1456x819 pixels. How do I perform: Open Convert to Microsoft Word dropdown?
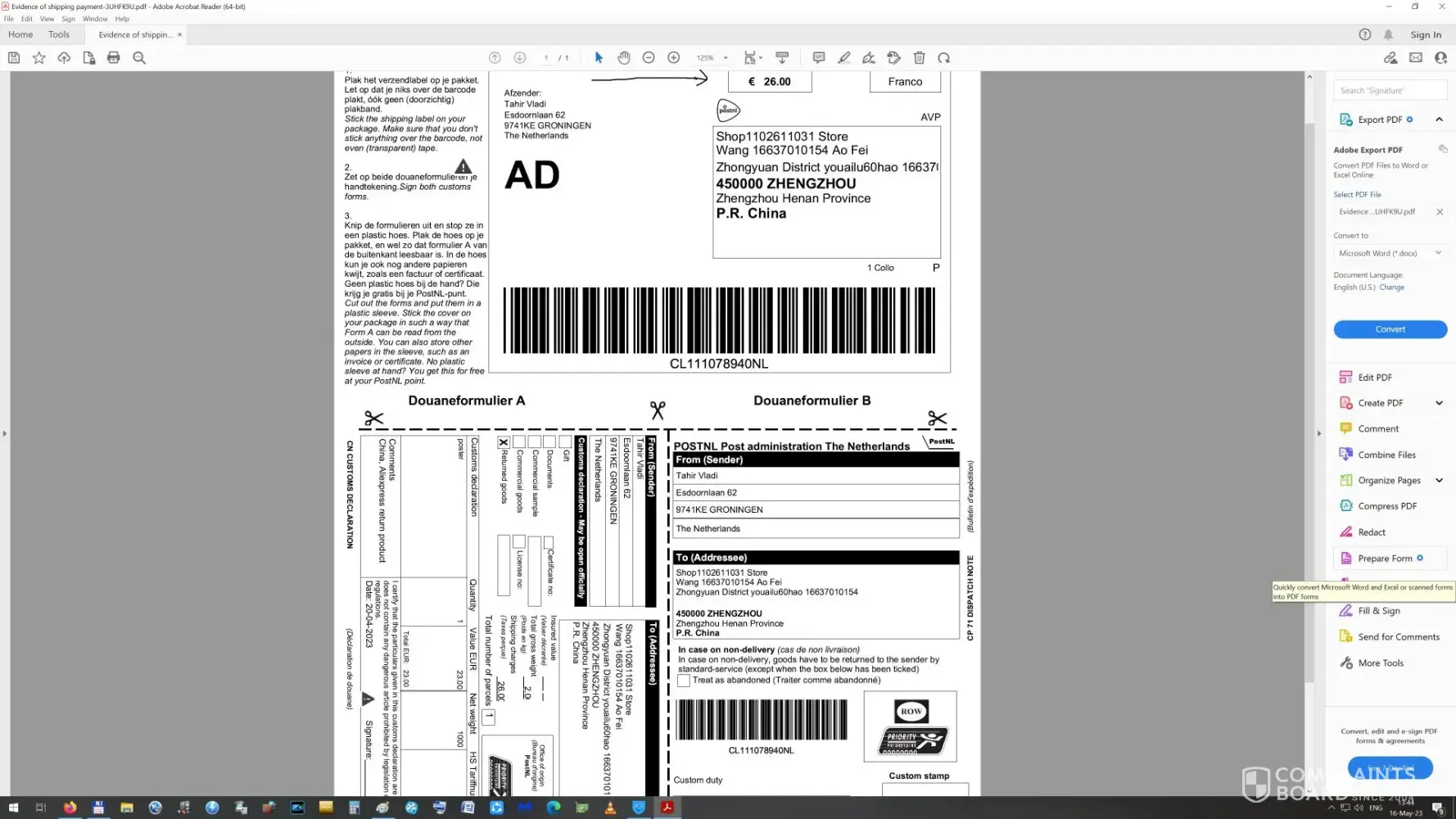(x=1390, y=253)
